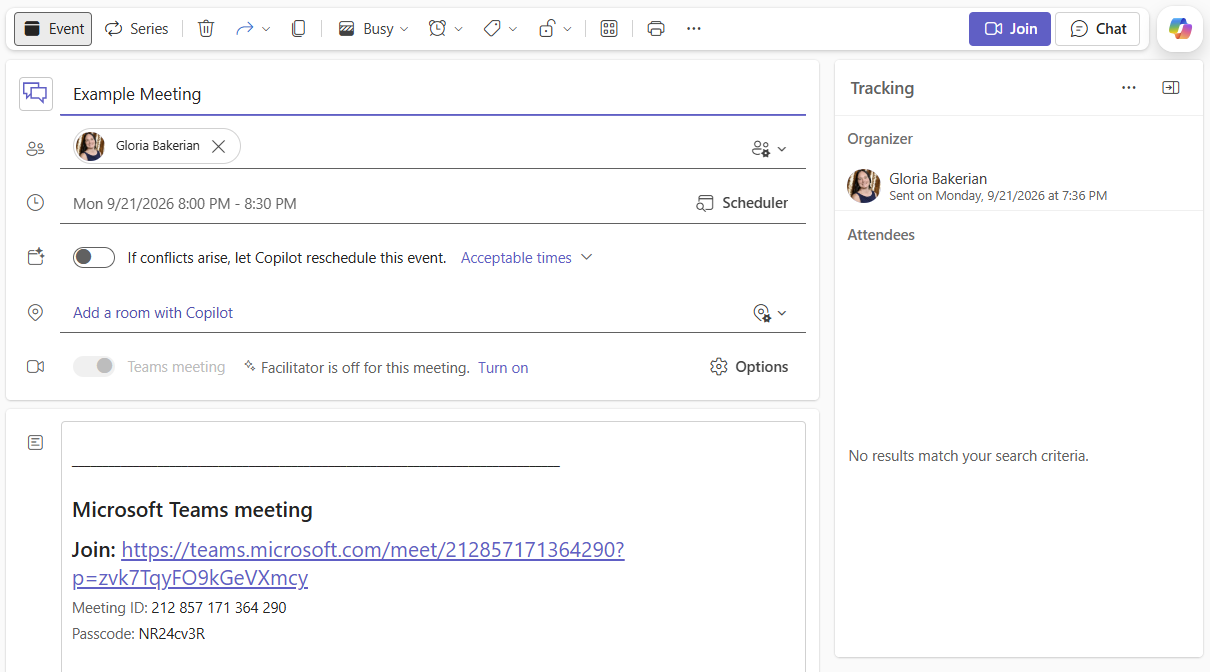The image size is (1210, 672).
Task: Turn on Facilitator for meeting
Action: [503, 368]
